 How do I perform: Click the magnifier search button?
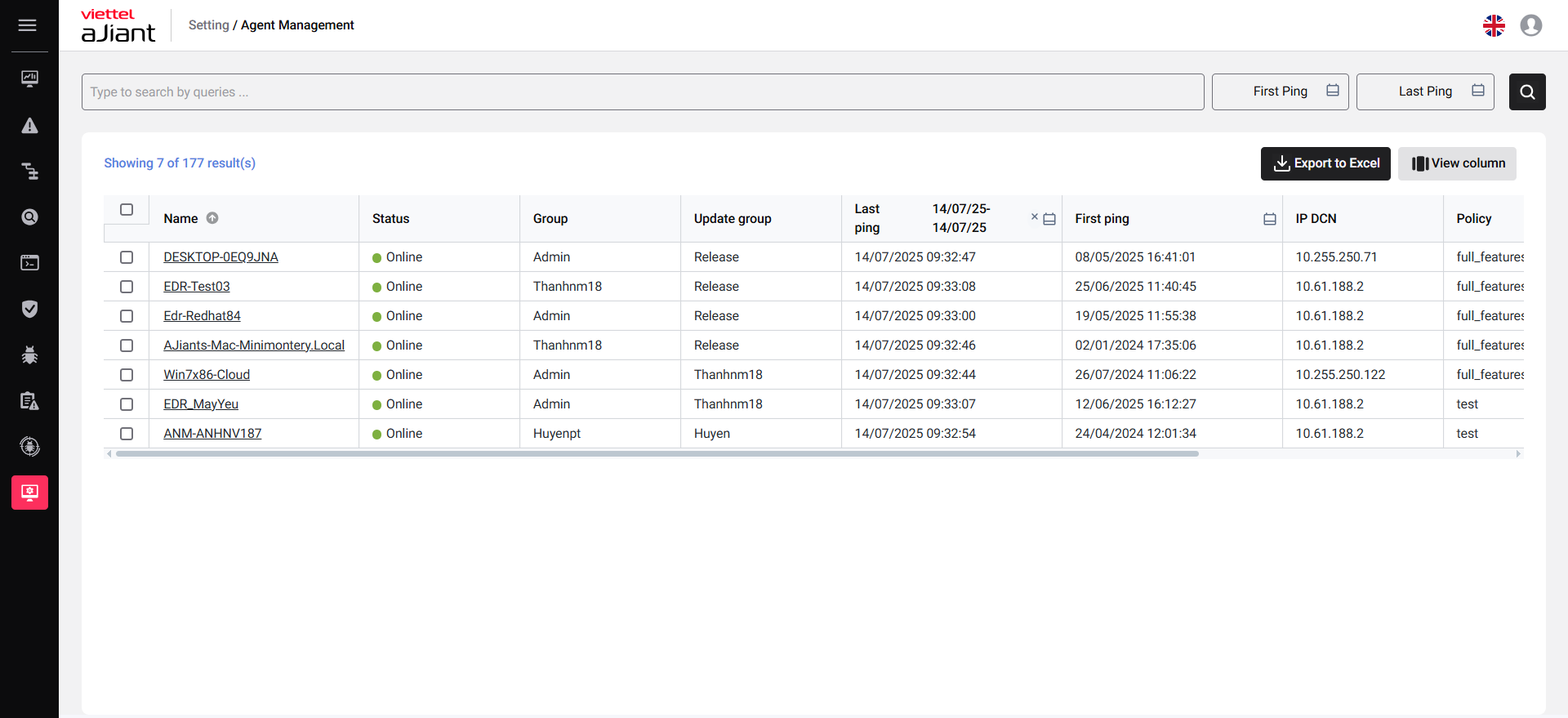1526,92
